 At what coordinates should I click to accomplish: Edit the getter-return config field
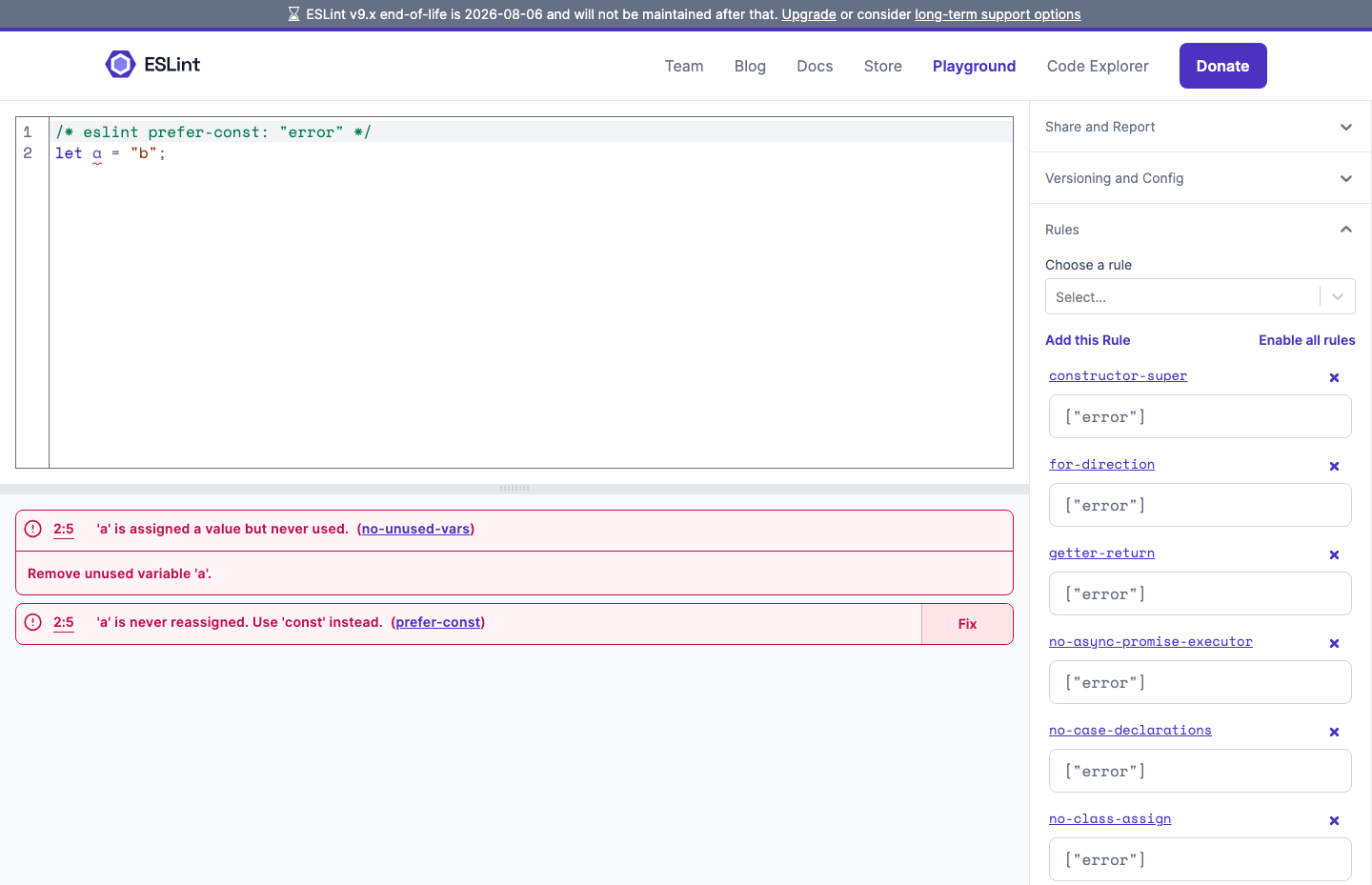point(1200,593)
